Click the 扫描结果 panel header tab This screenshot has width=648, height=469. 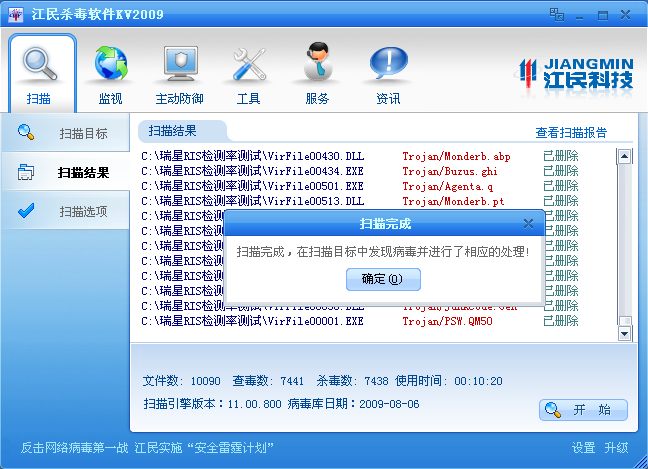pyautogui.click(x=182, y=131)
